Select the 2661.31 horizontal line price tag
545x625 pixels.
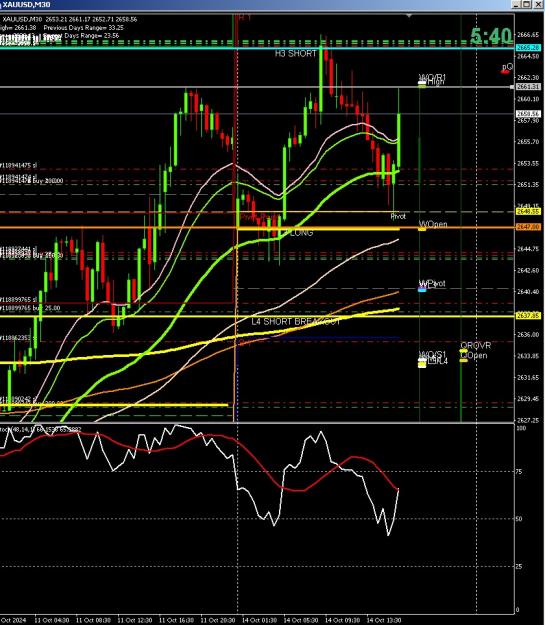coord(528,86)
